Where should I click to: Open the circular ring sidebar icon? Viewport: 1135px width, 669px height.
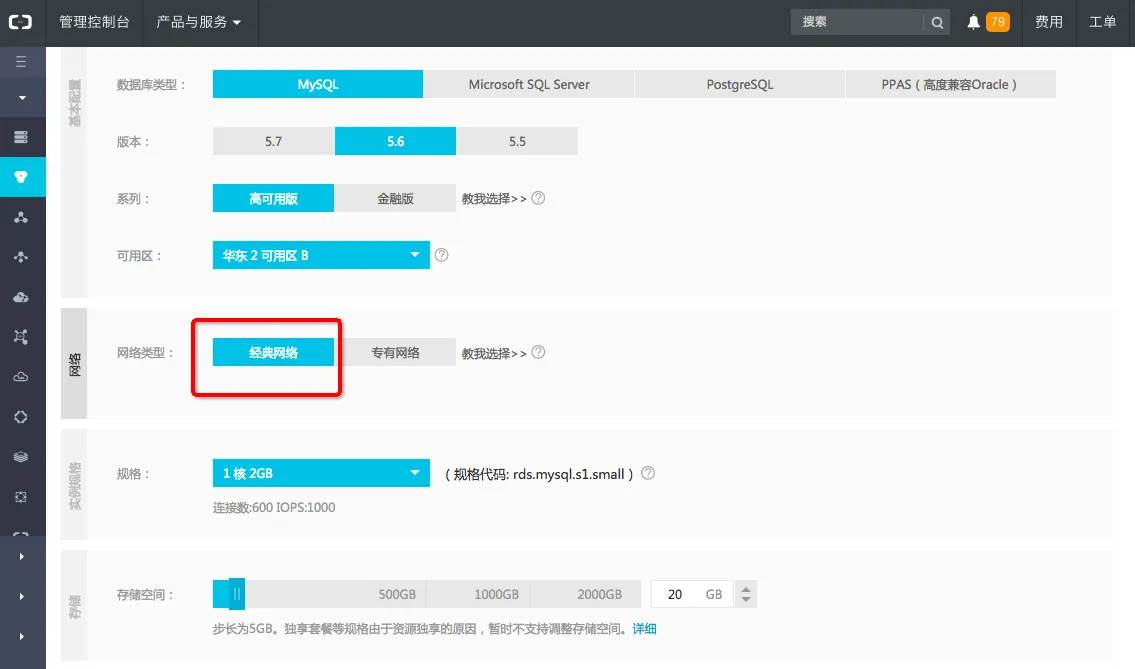[x=21, y=417]
